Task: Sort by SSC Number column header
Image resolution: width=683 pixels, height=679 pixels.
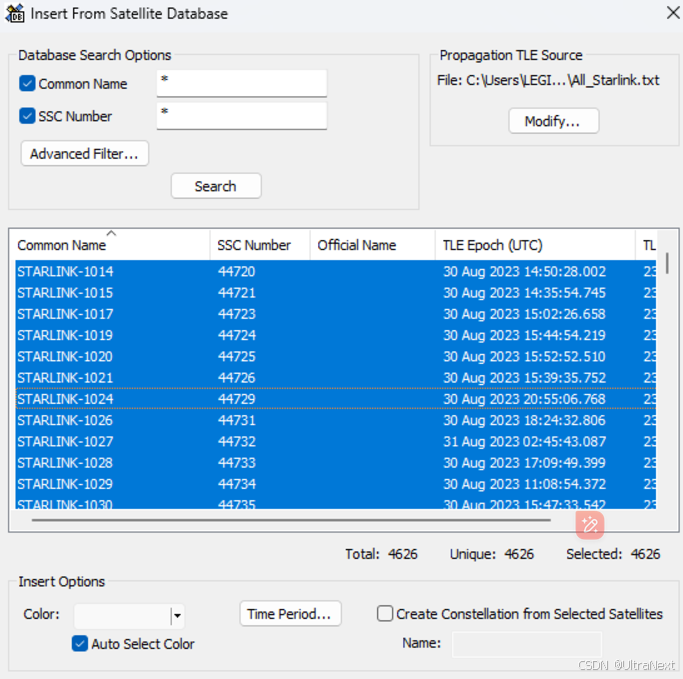Action: pos(260,245)
